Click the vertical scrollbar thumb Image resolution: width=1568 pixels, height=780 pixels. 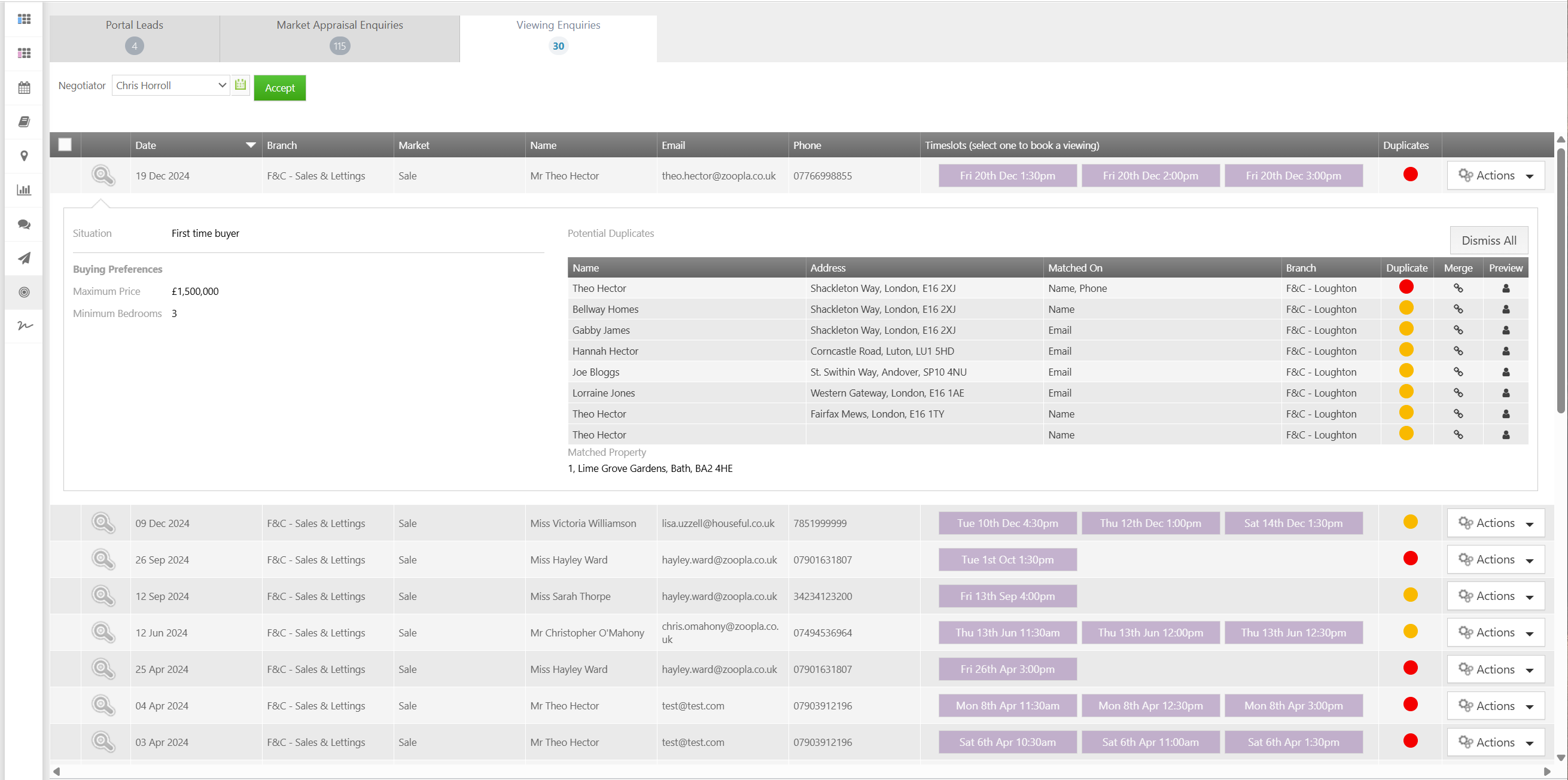point(1561,280)
